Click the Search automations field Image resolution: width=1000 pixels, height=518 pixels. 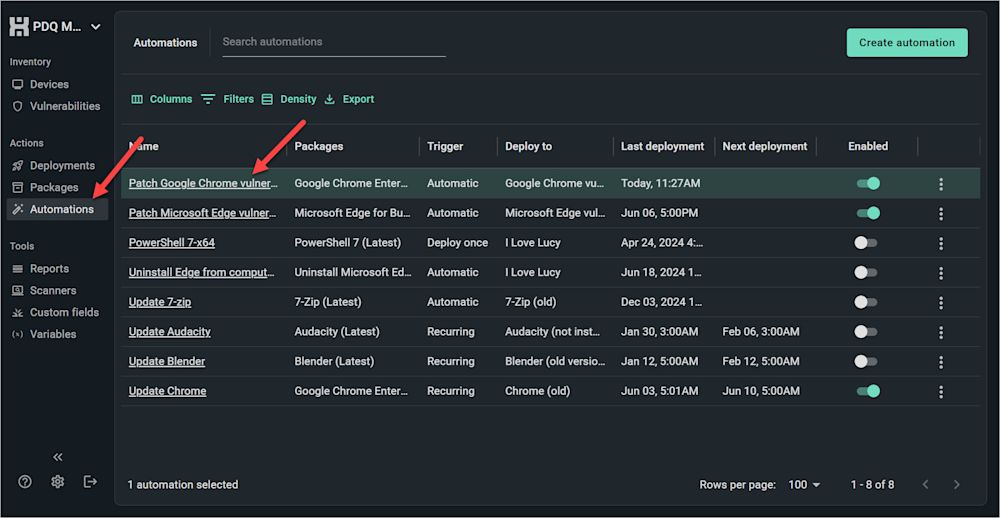pos(334,42)
